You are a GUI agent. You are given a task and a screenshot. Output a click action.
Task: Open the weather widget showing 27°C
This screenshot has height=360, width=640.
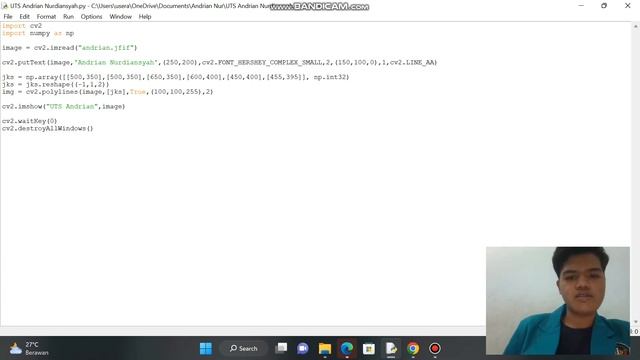[x=29, y=348]
